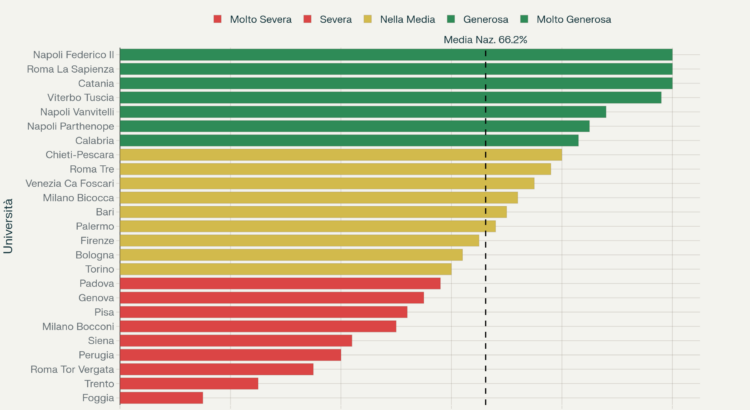Select the Napoli Federico II green bar

tap(395, 55)
